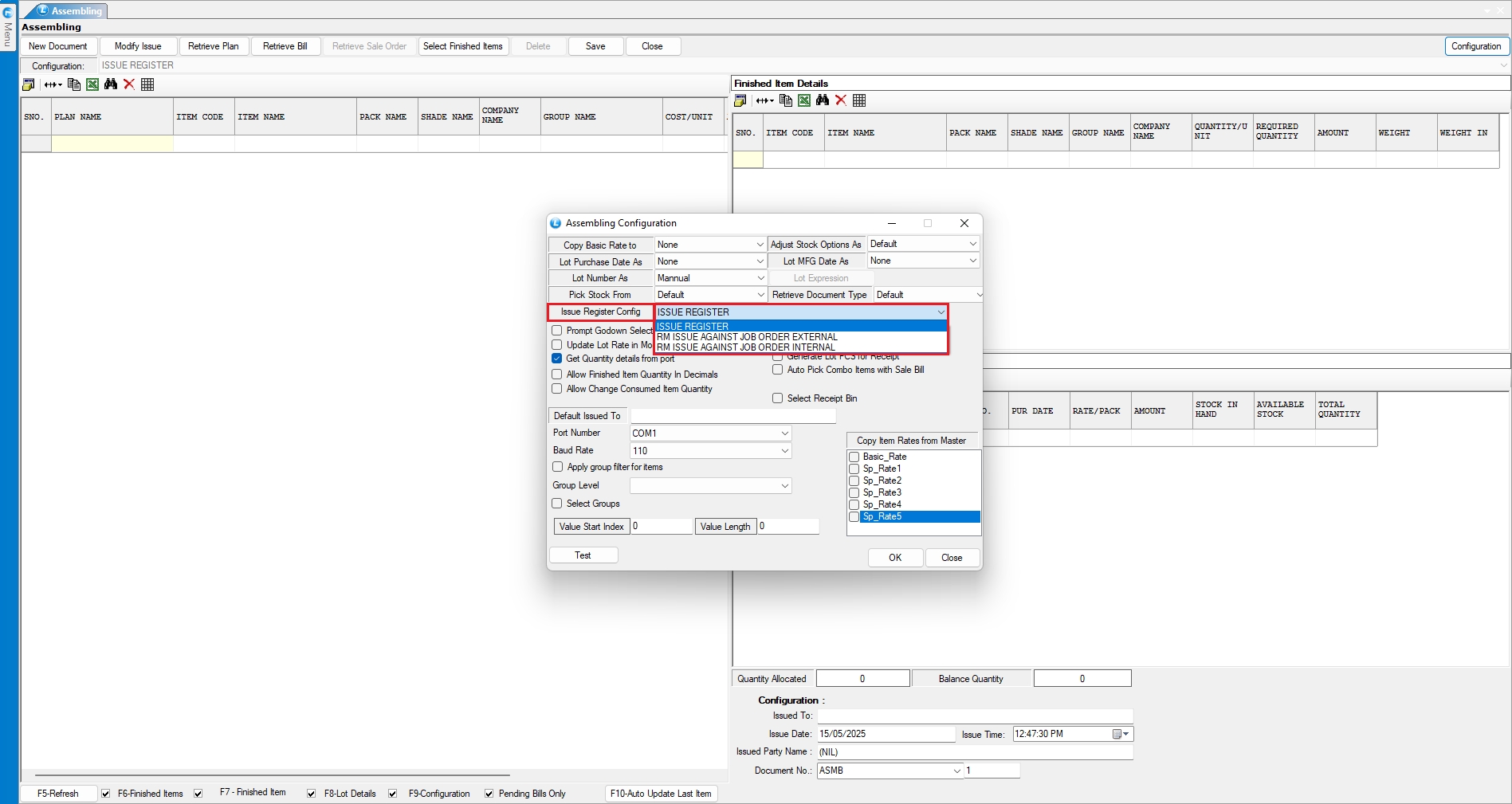Viewport: 1512px width, 804px height.
Task: Uncheck Get Quantity details from port
Action: (557, 359)
